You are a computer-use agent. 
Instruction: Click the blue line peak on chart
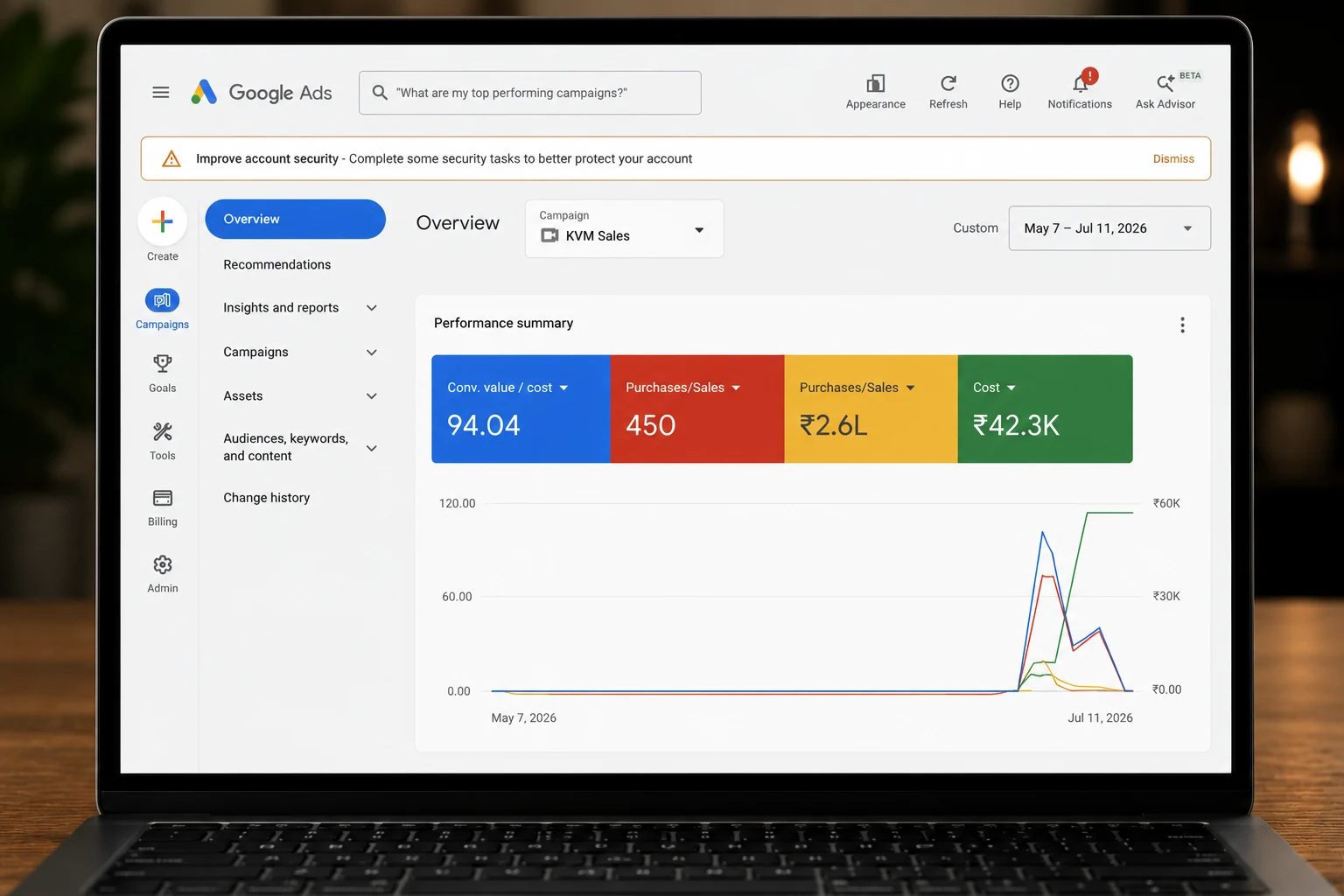tap(1042, 532)
